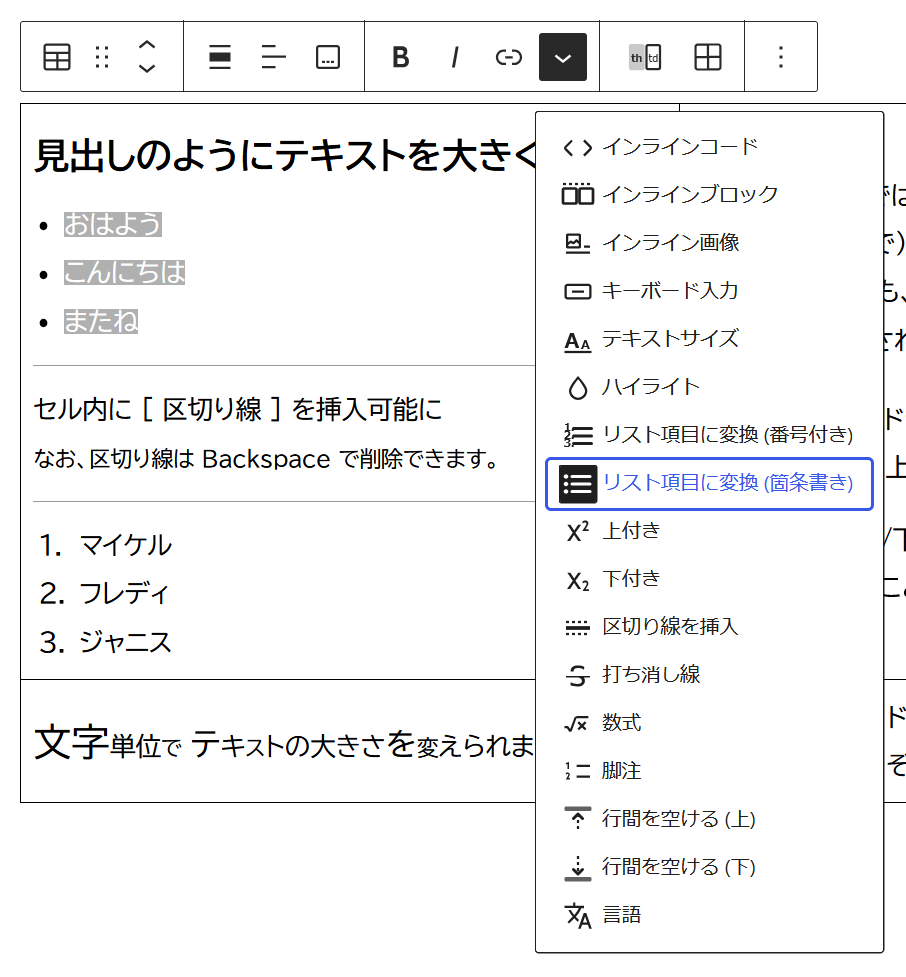Screen dimensions: 906x977
Task: Select 数式 formula option
Action: (x=709, y=723)
